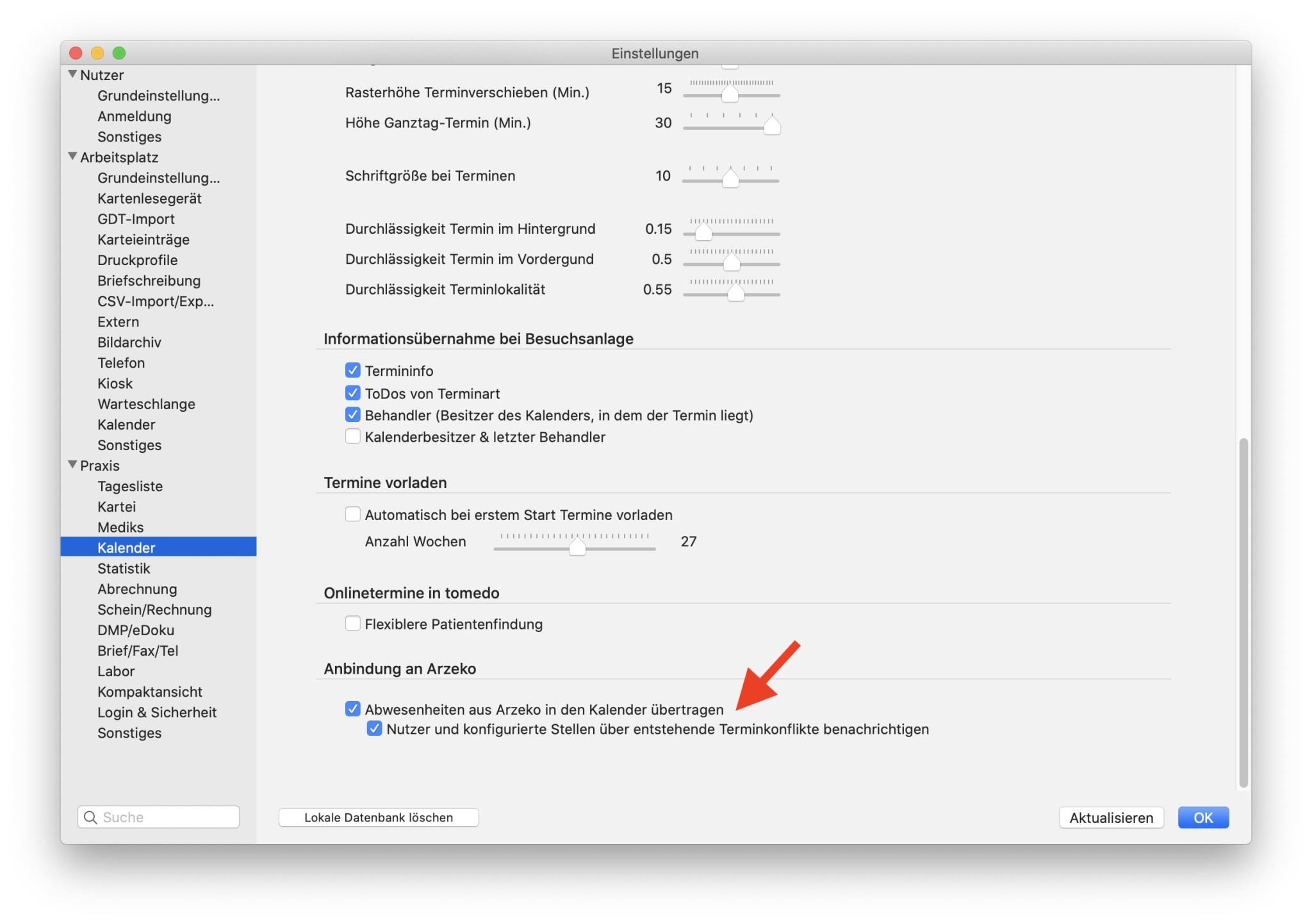Uncheck the Termininfo checkbox
This screenshot has height=924, width=1312.
tap(352, 370)
